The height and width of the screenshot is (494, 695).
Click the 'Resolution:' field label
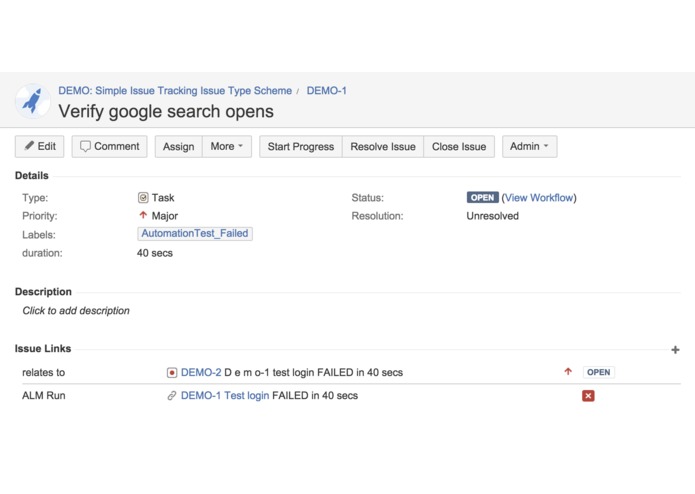coord(377,216)
